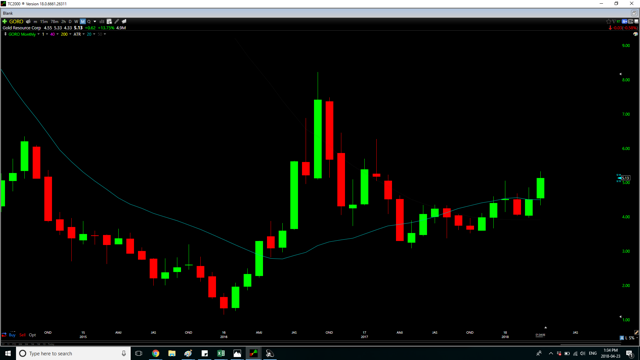This screenshot has width=640, height=360.
Task: Open the trade ticket icon beside Buy
Action: [x=4, y=335]
